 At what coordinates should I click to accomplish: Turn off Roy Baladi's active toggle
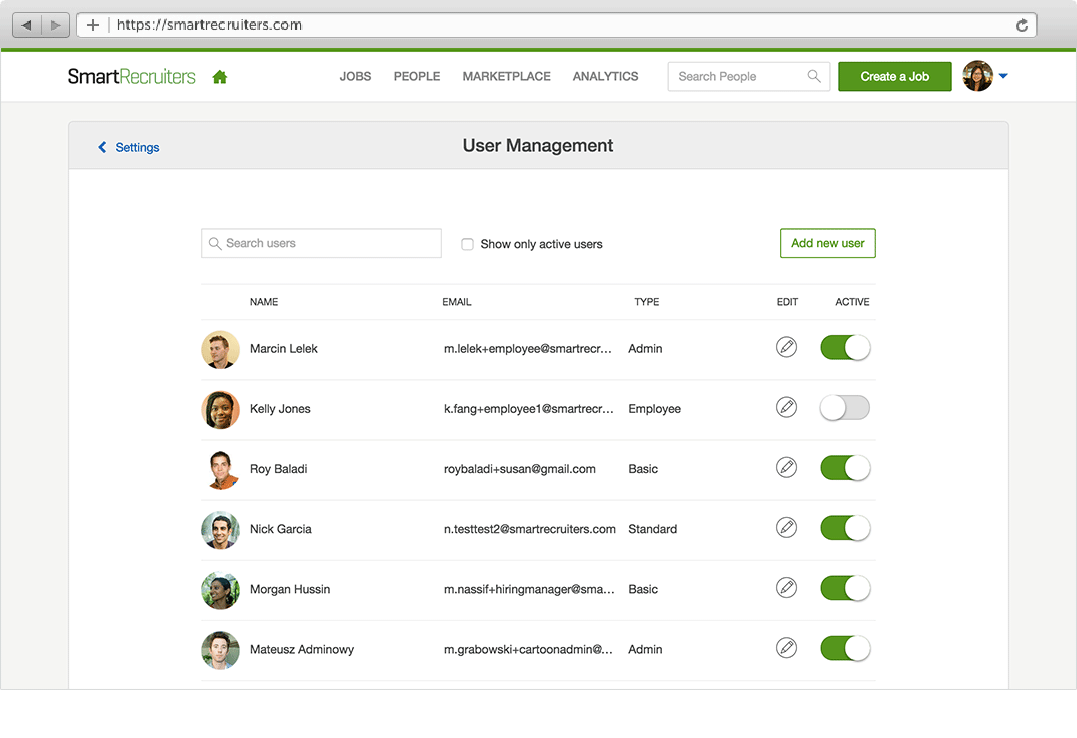coord(845,468)
